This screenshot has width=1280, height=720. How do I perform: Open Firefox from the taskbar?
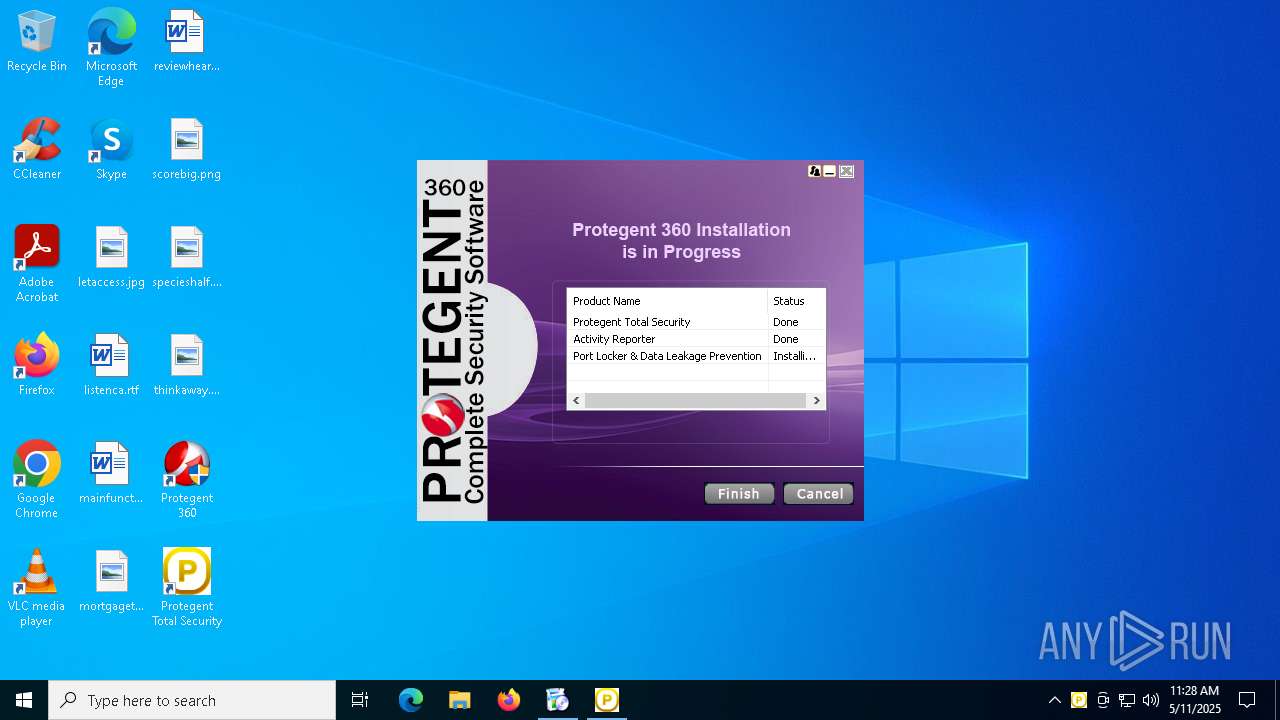(x=508, y=700)
